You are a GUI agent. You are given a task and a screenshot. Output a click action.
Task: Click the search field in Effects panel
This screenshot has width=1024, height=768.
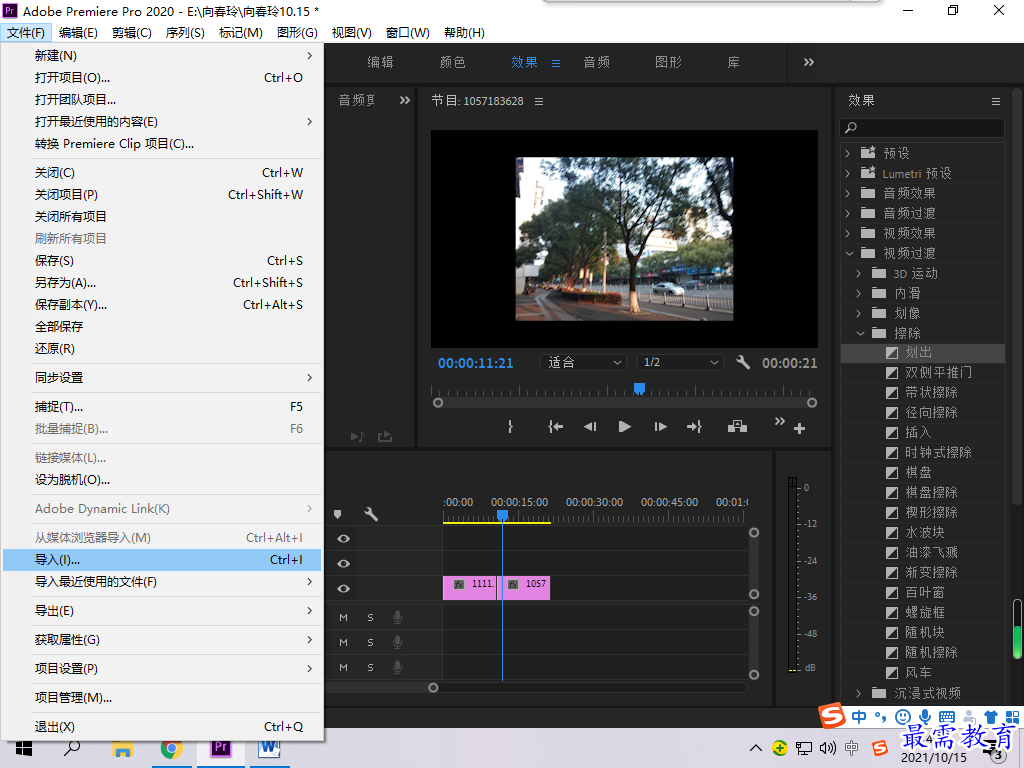pos(922,127)
